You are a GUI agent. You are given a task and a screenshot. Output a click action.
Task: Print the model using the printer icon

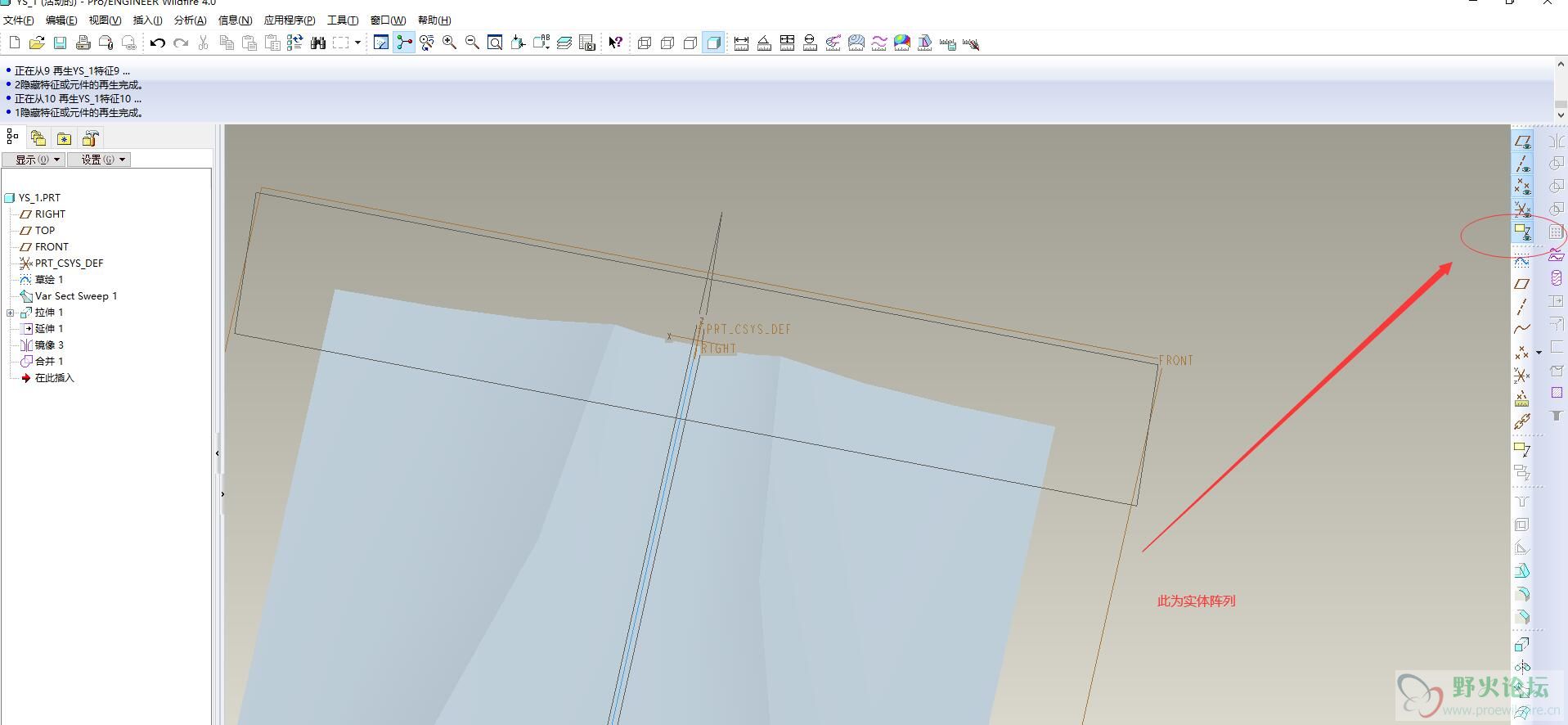(83, 43)
